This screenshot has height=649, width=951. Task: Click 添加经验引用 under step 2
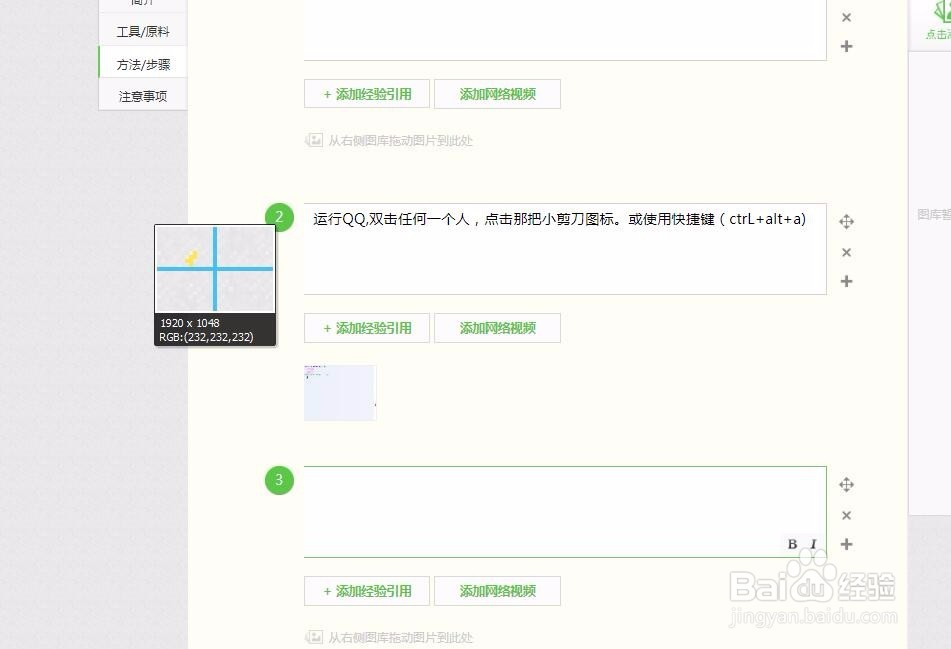coord(366,328)
